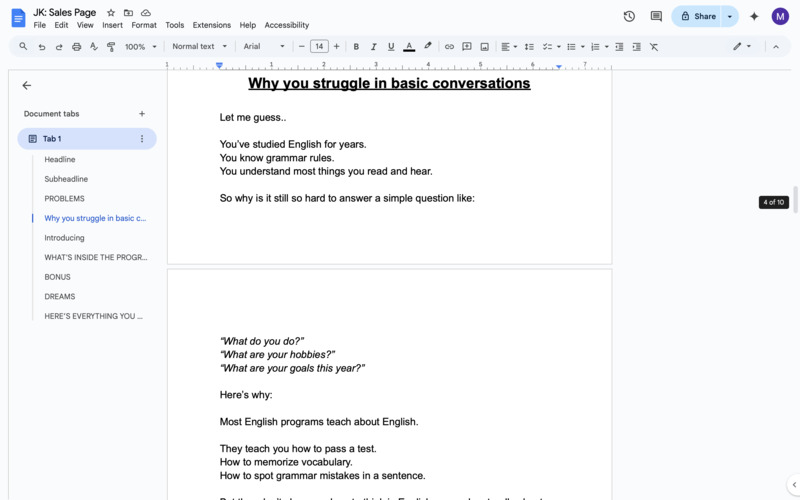The height and width of the screenshot is (500, 800).
Task: Check the cloud save status icon
Action: (146, 13)
